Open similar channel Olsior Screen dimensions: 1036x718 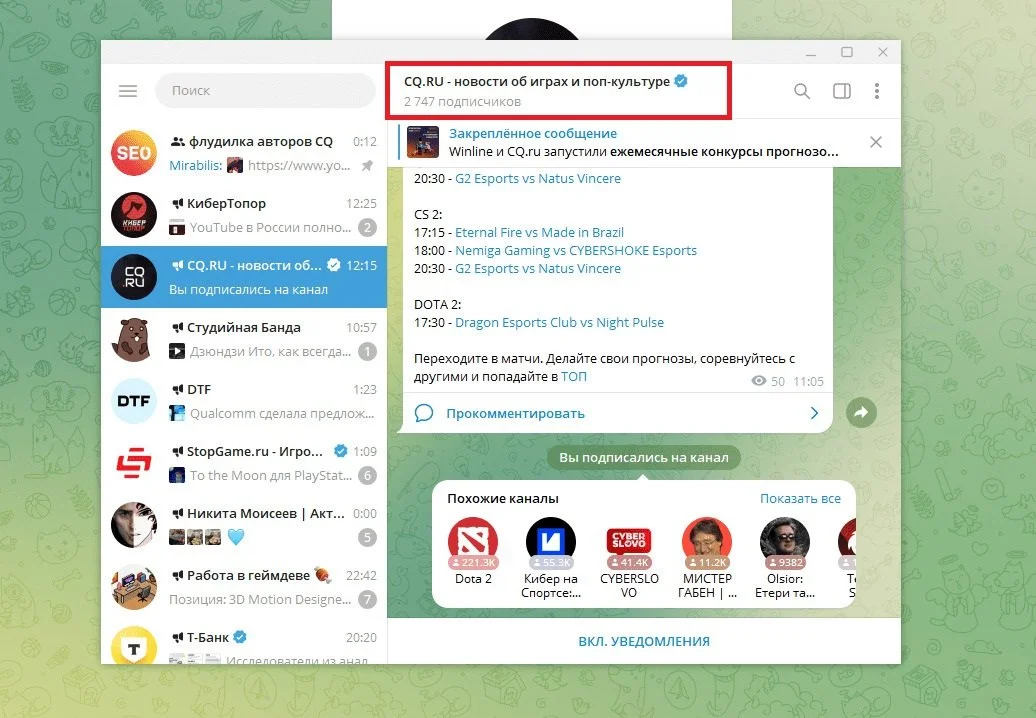point(785,558)
